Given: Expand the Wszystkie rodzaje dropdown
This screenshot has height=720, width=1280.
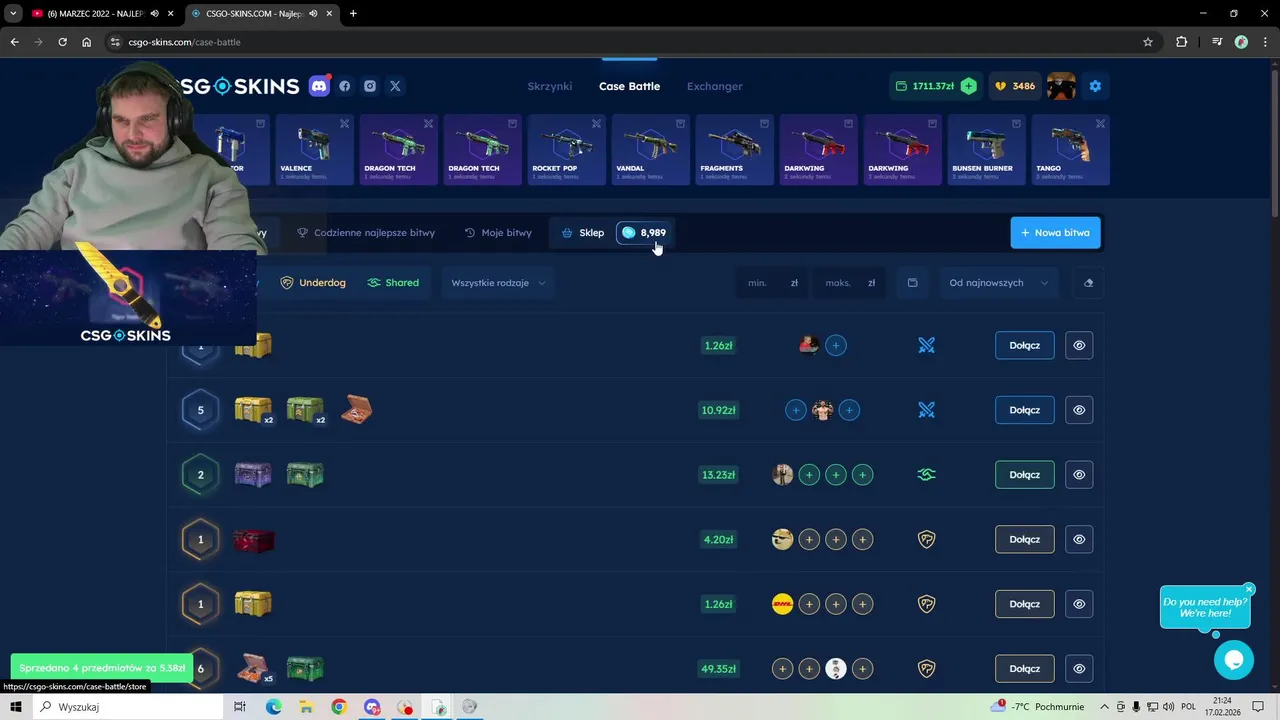Looking at the screenshot, I should pyautogui.click(x=498, y=283).
